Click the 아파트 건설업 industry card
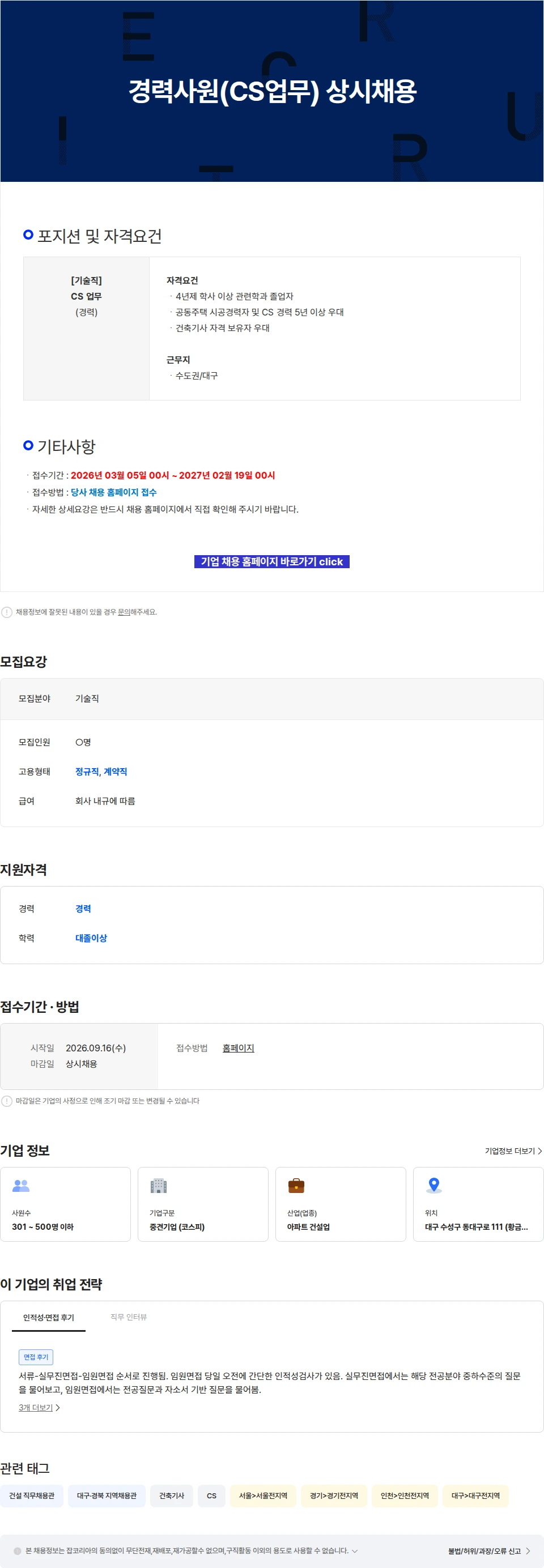Viewport: 544px width, 1568px height. pos(341,1204)
